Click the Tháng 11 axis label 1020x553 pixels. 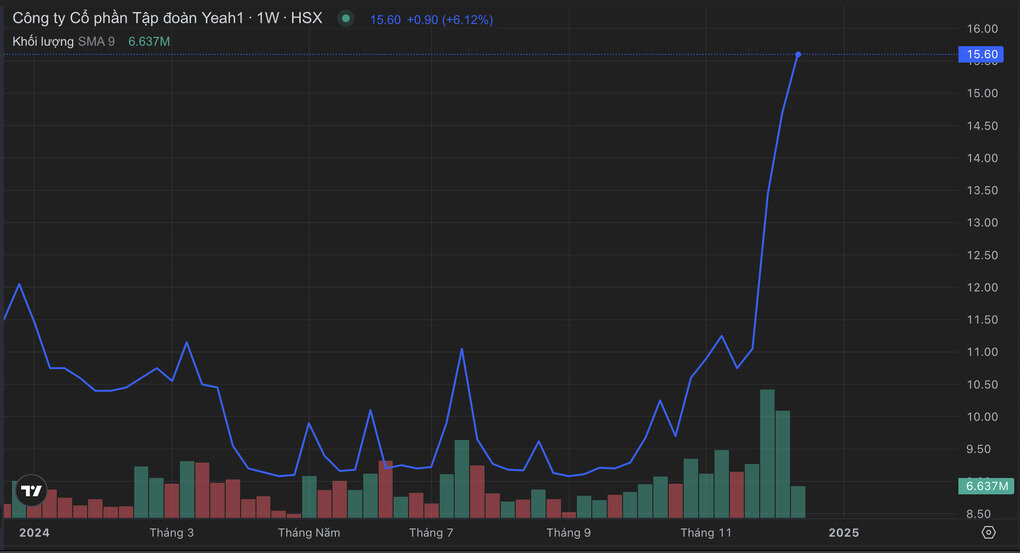coord(706,533)
